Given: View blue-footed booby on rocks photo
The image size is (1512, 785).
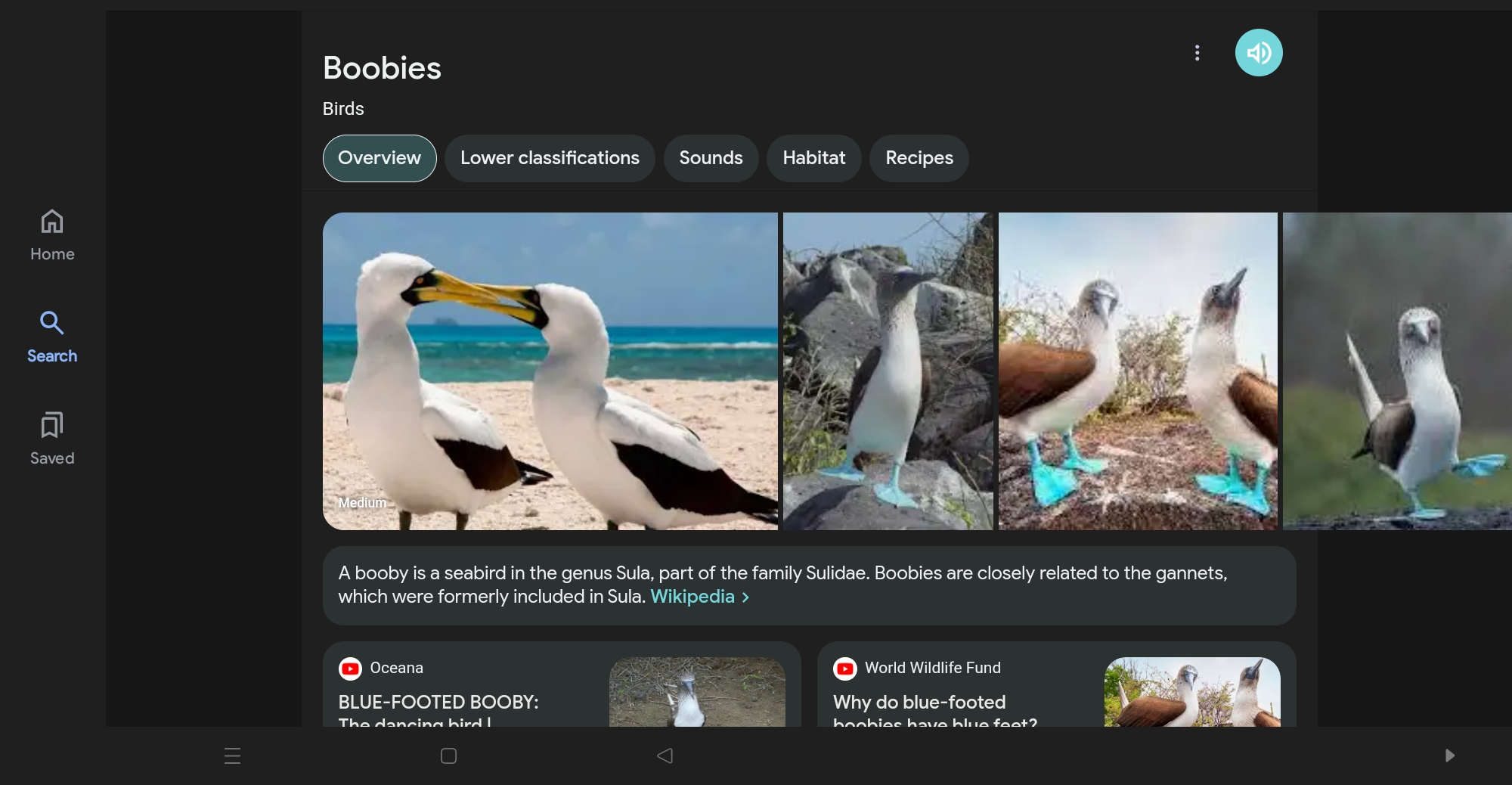Looking at the screenshot, I should pyautogui.click(x=888, y=371).
